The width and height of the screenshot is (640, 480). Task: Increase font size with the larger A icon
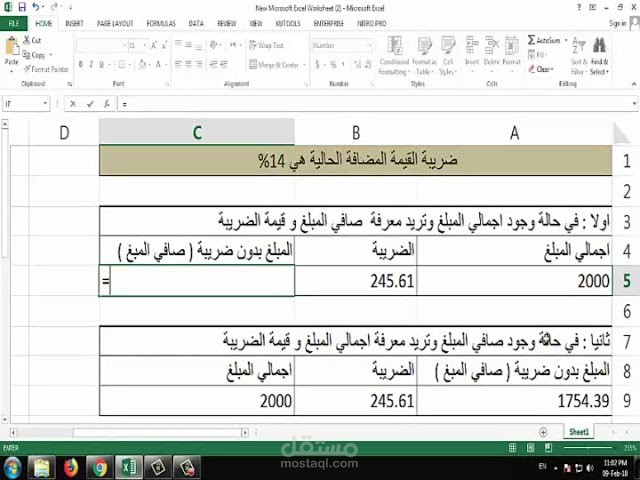click(154, 46)
